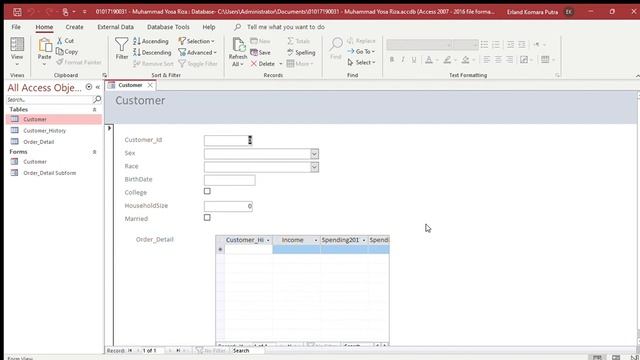
Task: Click the navigation pane Search box
Action: click(x=49, y=99)
